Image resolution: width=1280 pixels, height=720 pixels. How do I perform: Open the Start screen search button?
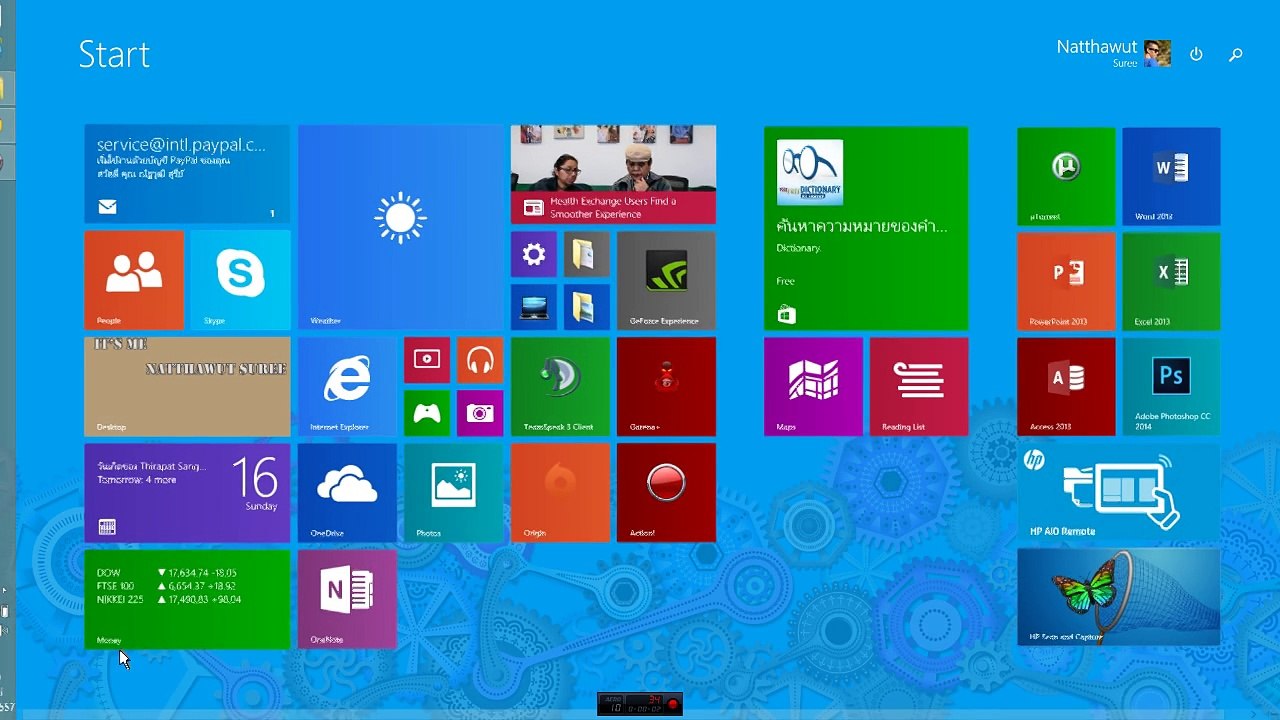coord(1236,54)
